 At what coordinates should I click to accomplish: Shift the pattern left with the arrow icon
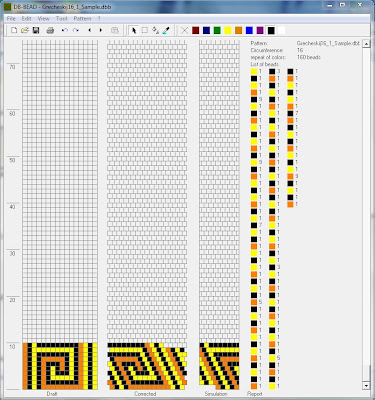click(x=90, y=30)
